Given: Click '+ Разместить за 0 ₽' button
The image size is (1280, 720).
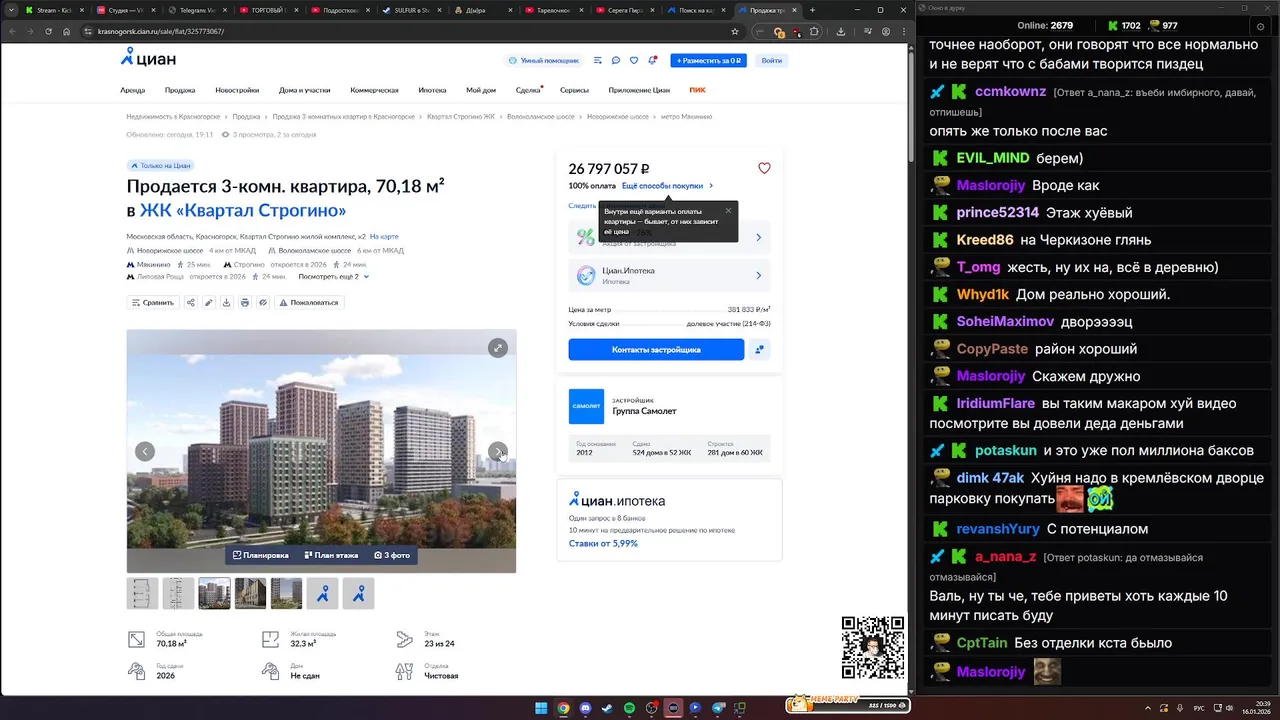Looking at the screenshot, I should [x=709, y=61].
